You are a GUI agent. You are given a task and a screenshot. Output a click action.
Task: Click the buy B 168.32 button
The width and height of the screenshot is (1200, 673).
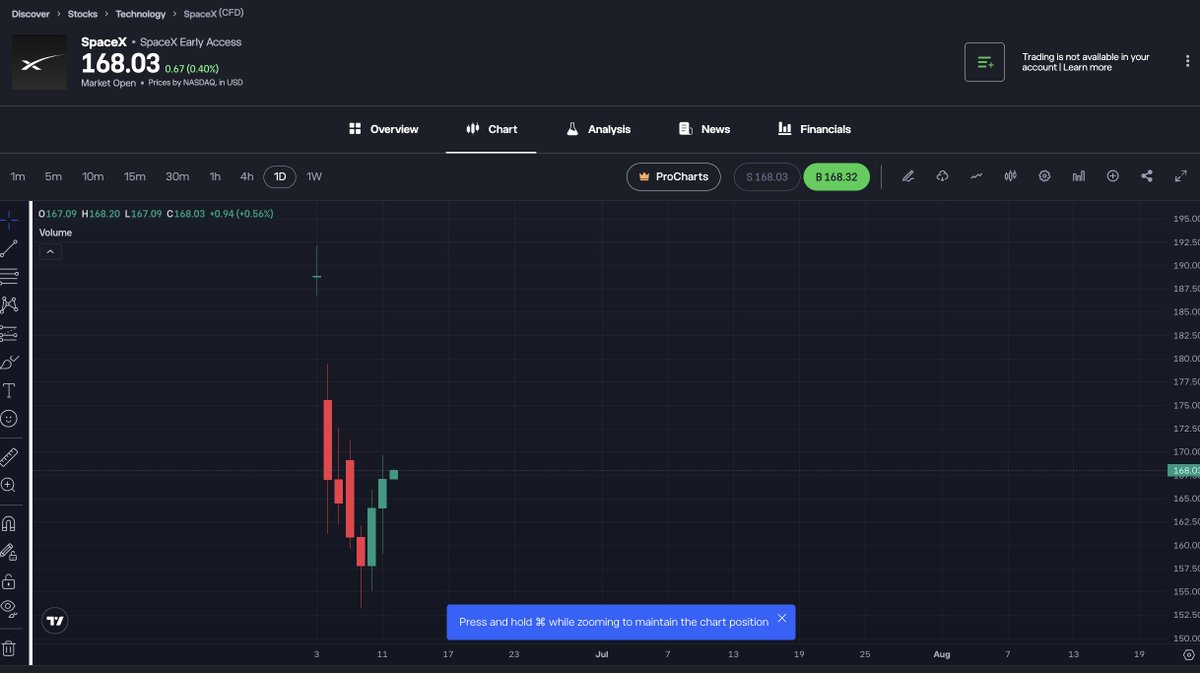coord(836,177)
